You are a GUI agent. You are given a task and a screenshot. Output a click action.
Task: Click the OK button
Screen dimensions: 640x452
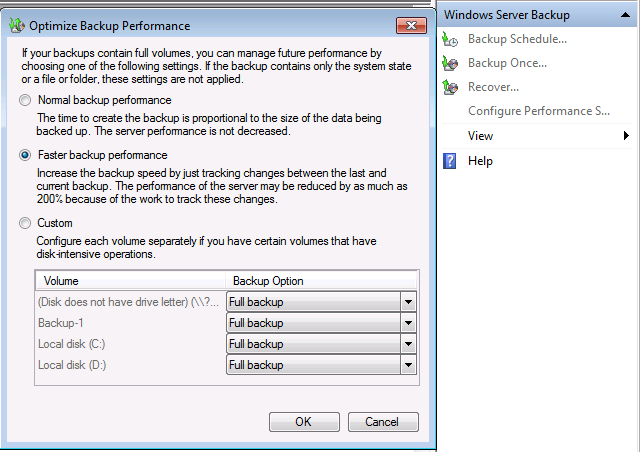click(x=304, y=422)
